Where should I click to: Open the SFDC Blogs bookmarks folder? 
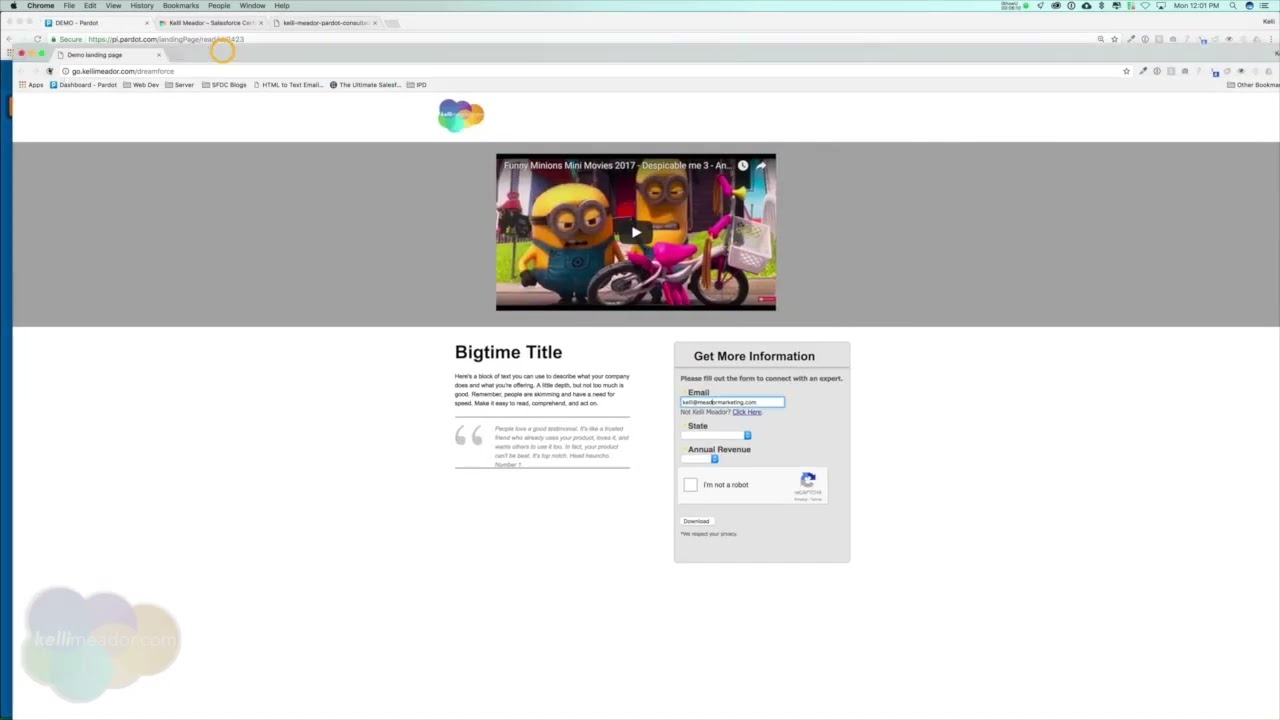pyautogui.click(x=224, y=85)
